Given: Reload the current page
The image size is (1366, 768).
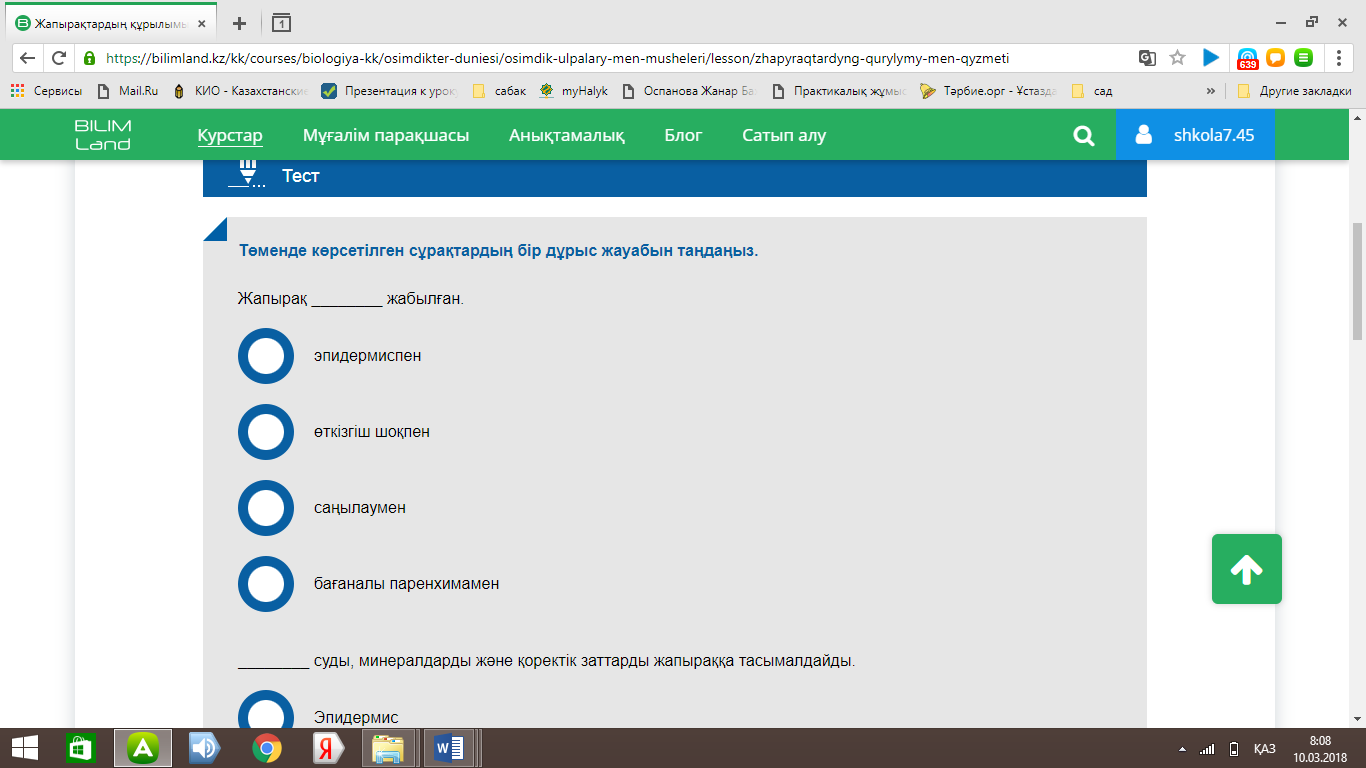Looking at the screenshot, I should (x=59, y=58).
